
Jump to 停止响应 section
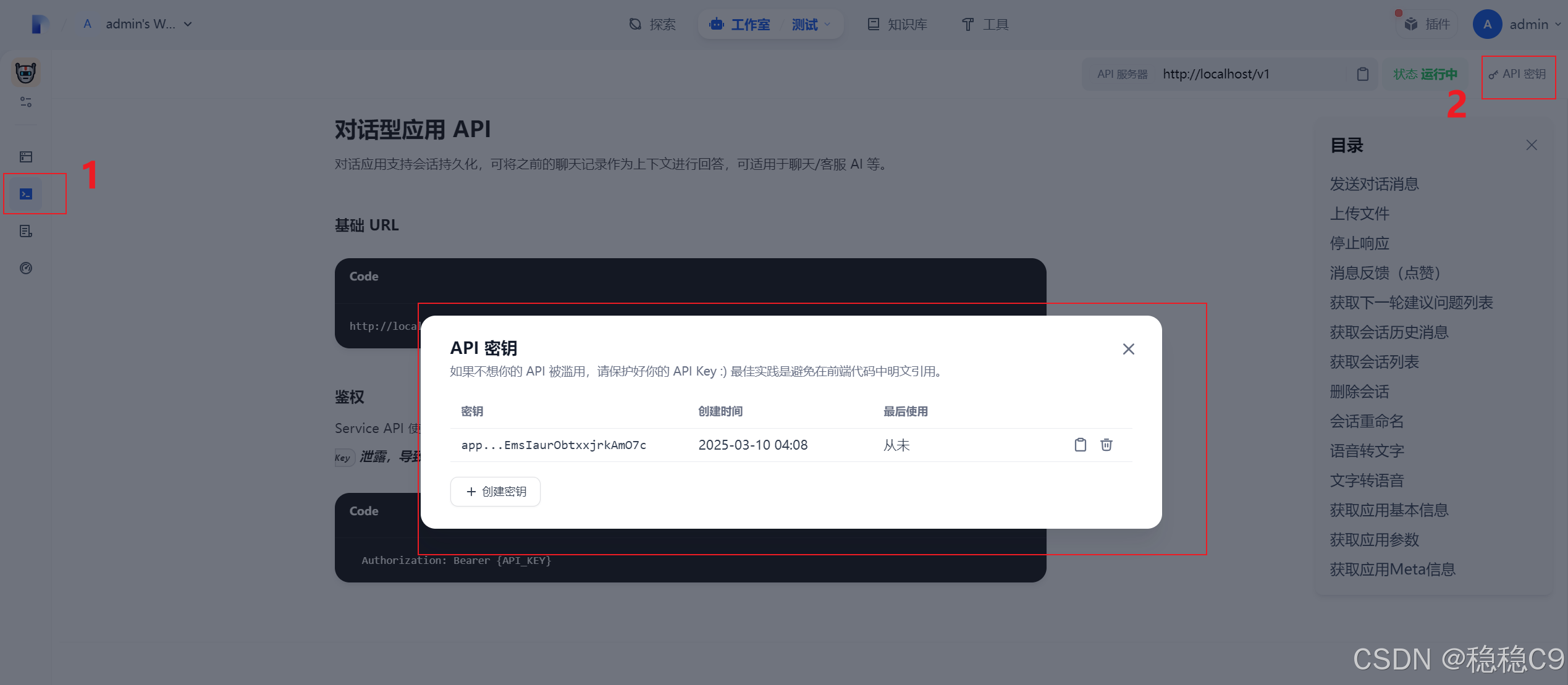[x=1359, y=243]
